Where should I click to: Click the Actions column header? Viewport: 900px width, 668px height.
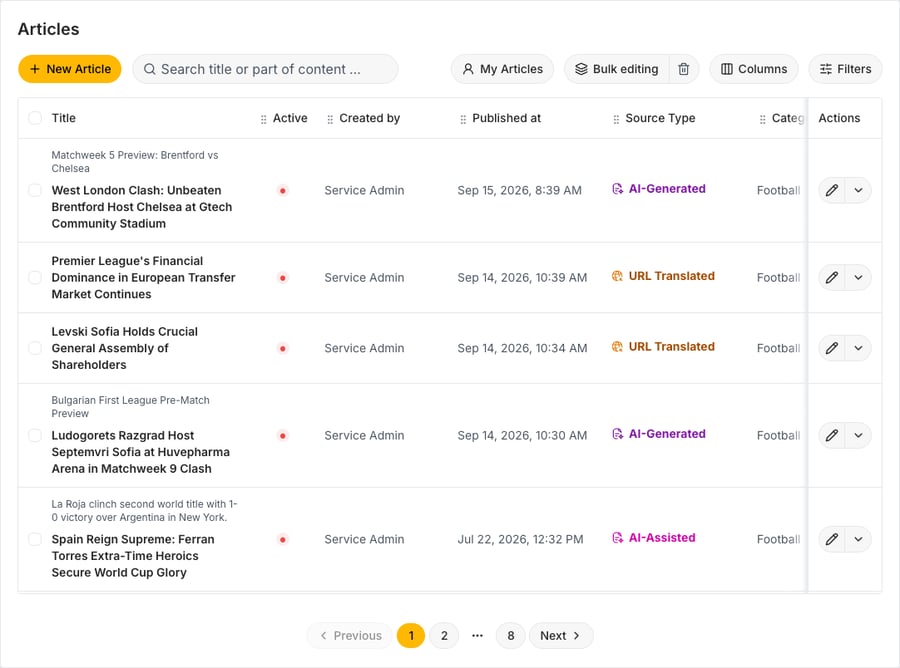point(839,118)
